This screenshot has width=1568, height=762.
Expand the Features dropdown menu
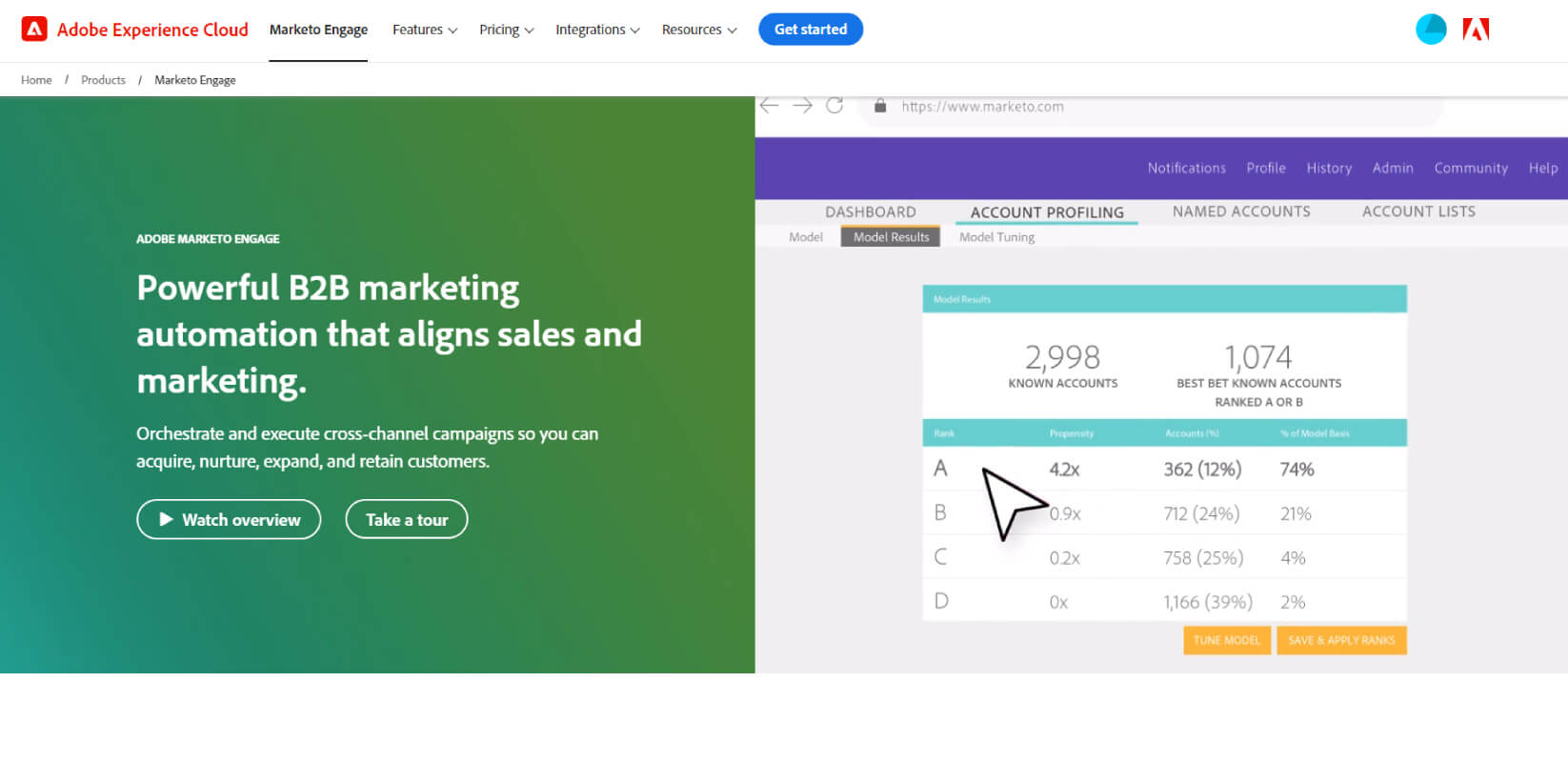click(x=425, y=30)
